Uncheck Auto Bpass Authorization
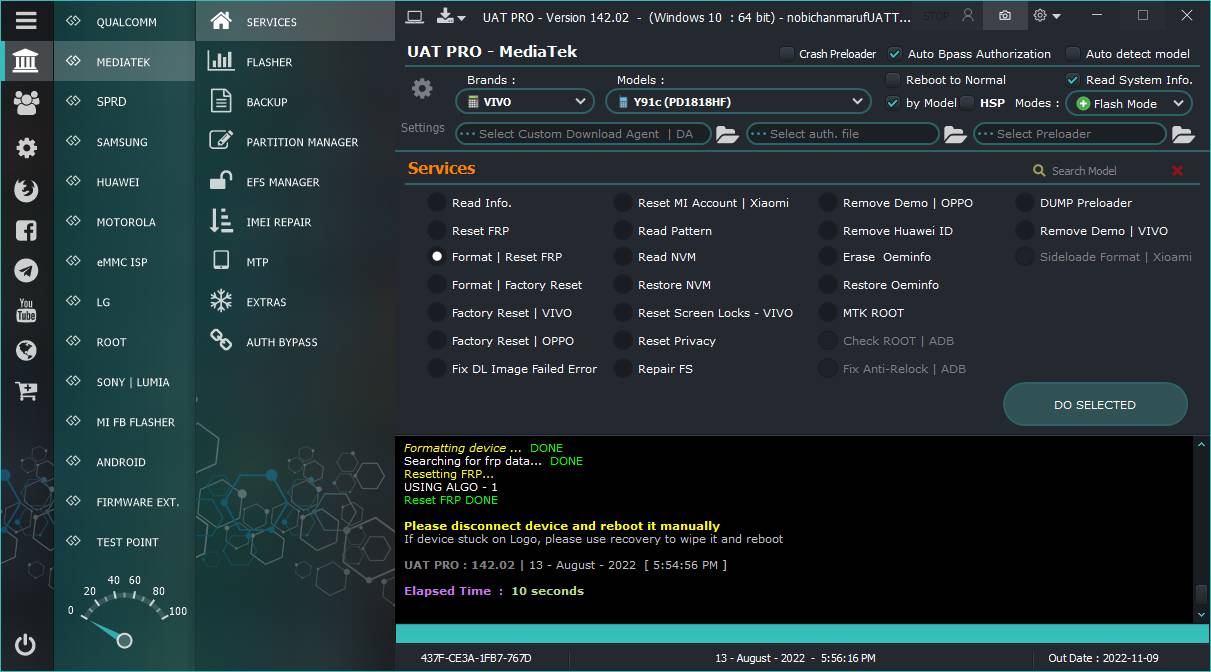 (x=895, y=54)
